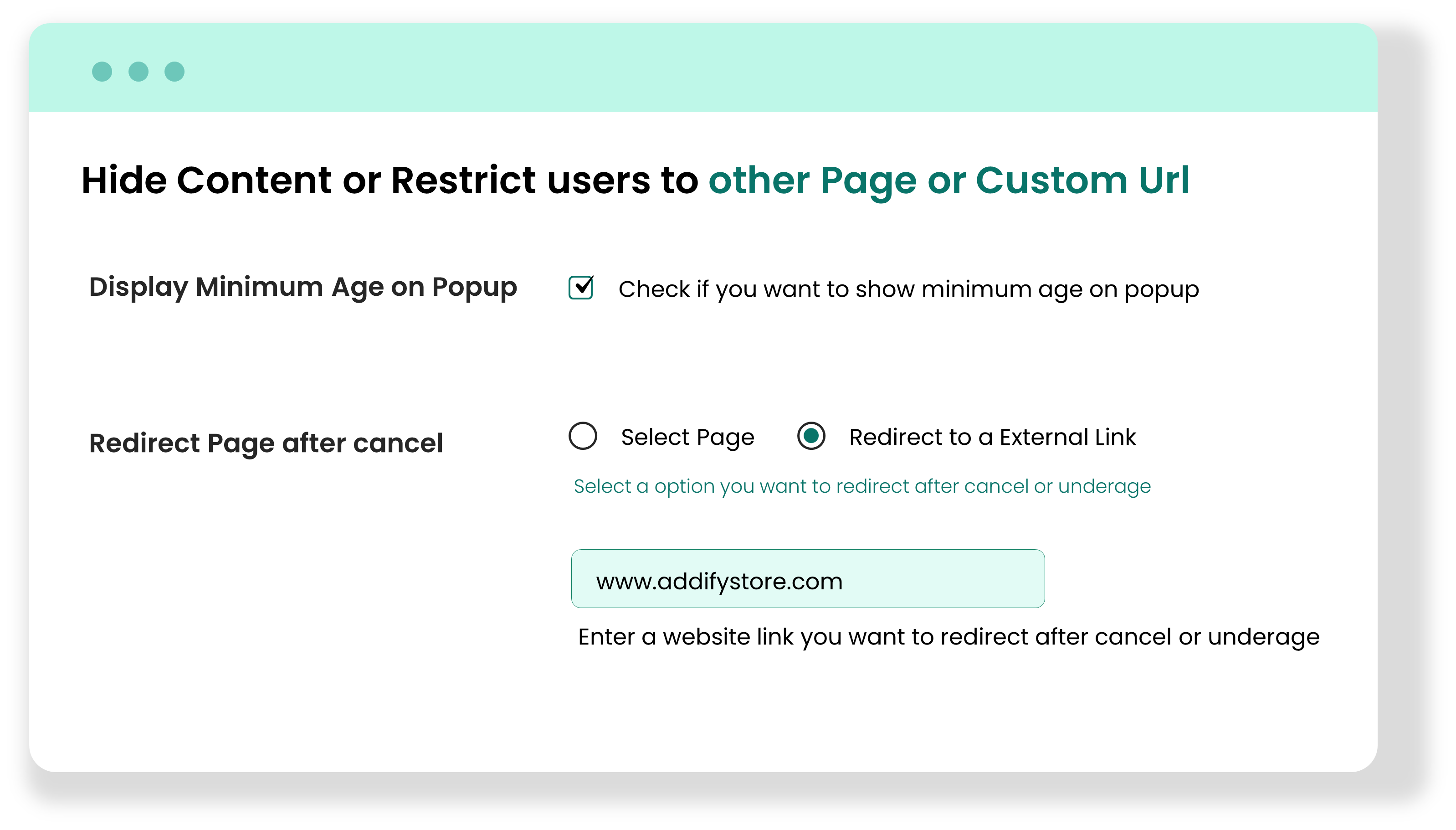Click the filled External Link radio circle
1456x830 pixels.
(811, 437)
